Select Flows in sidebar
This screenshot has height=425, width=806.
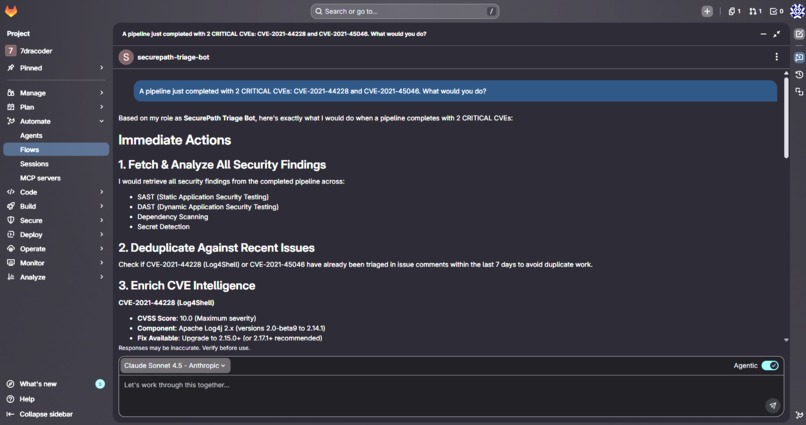point(56,150)
